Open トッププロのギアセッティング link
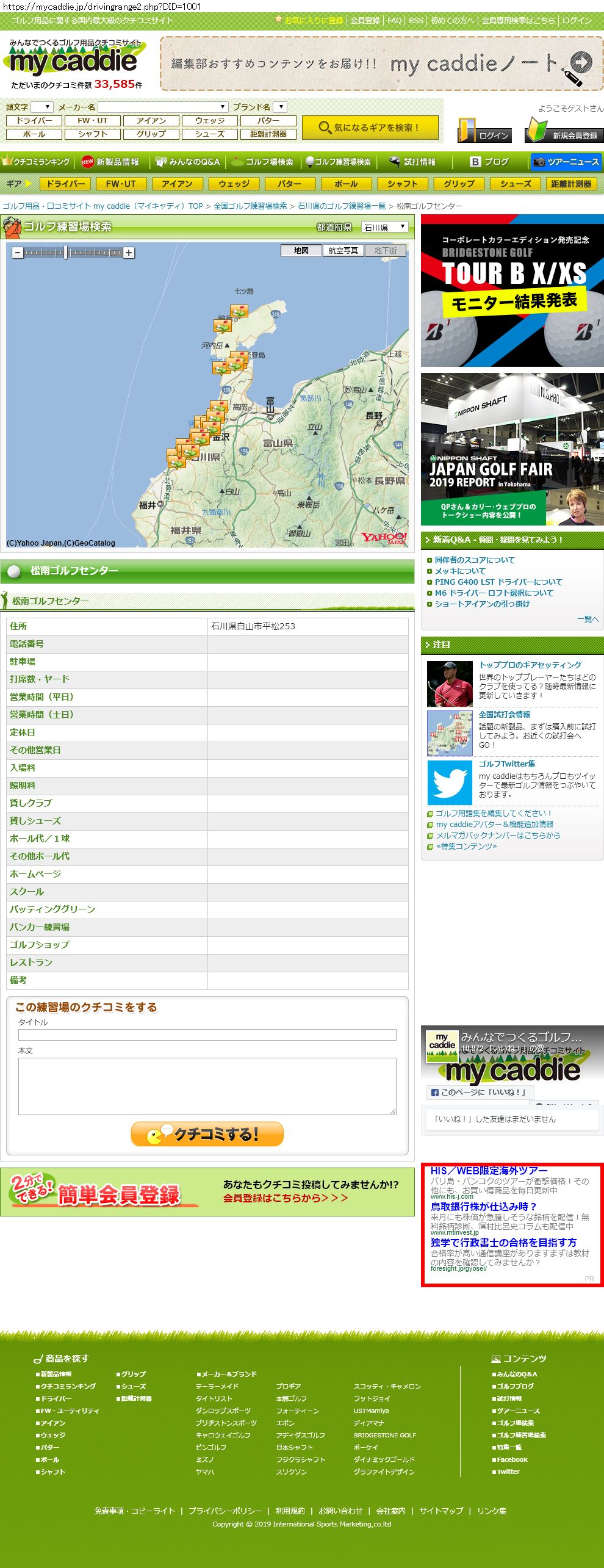The height and width of the screenshot is (1568, 604). pos(530,665)
